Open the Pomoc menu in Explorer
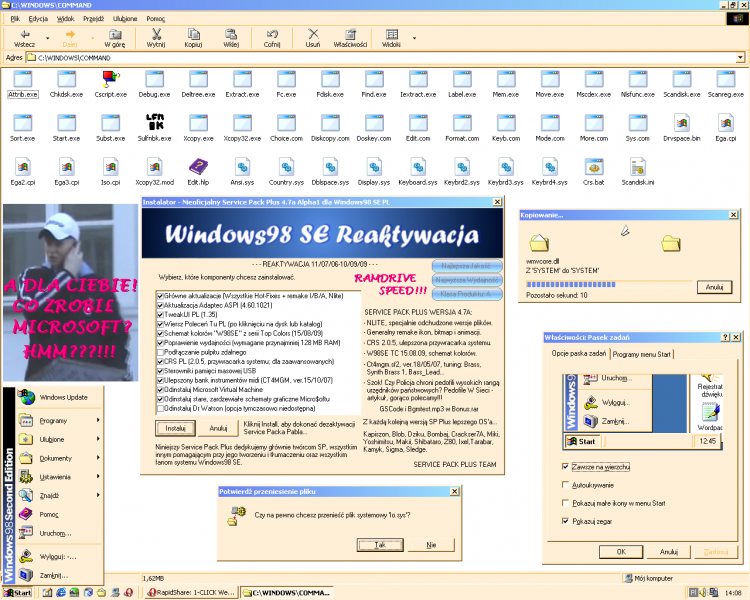Image resolution: width=750 pixels, height=600 pixels. [155, 19]
